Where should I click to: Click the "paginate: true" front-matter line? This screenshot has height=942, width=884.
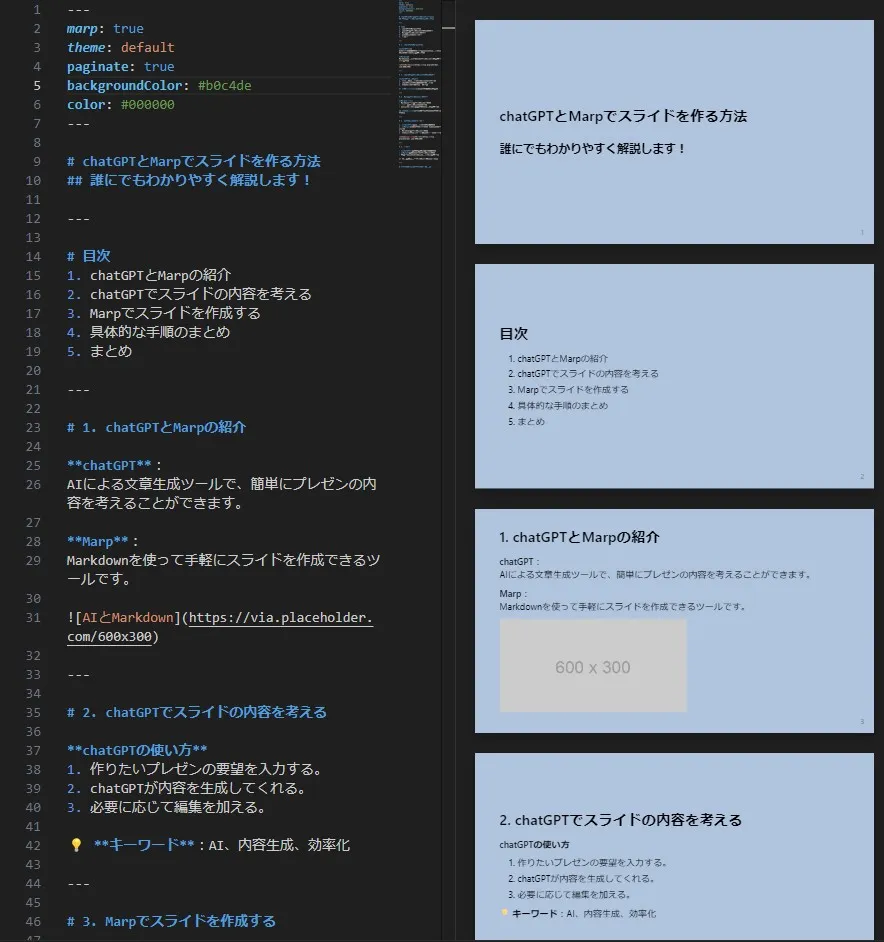click(121, 67)
